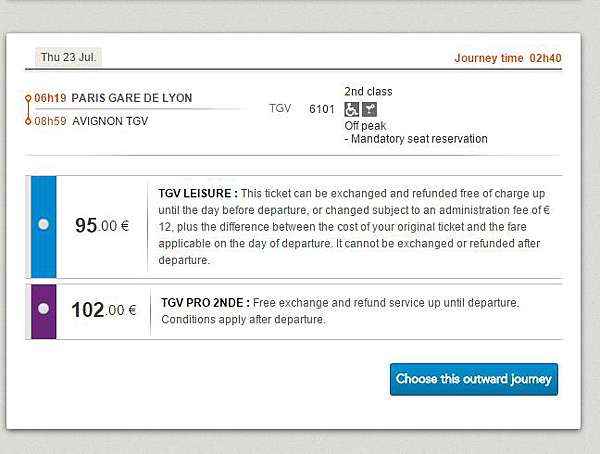Click the blue TGV Leisure color bar
Image resolution: width=600 pixels, height=454 pixels.
(x=44, y=227)
